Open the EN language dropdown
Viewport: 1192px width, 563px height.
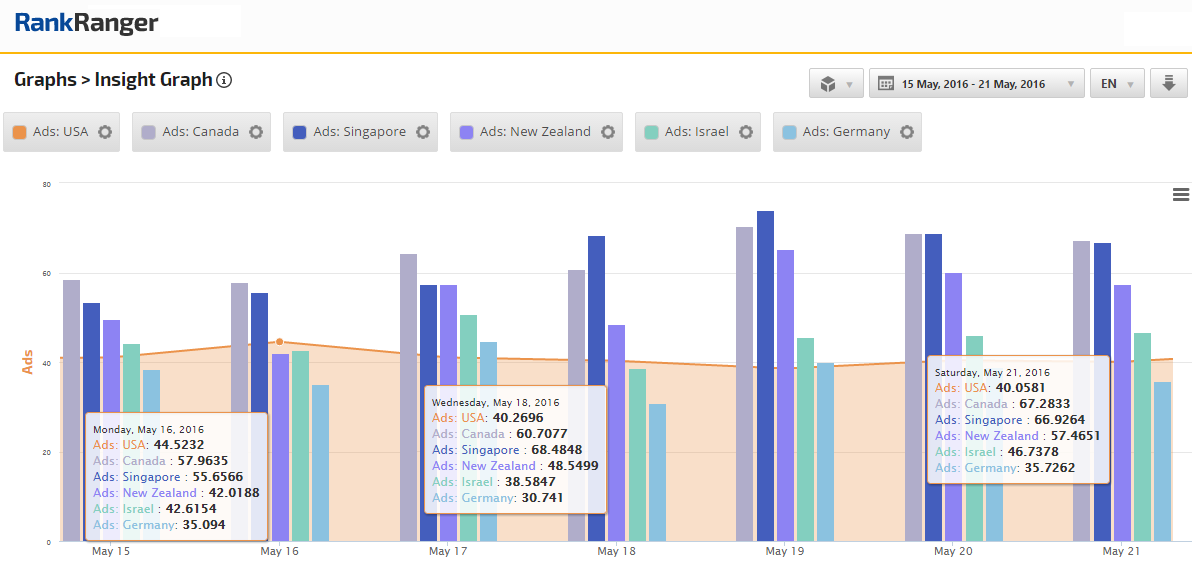(1116, 84)
